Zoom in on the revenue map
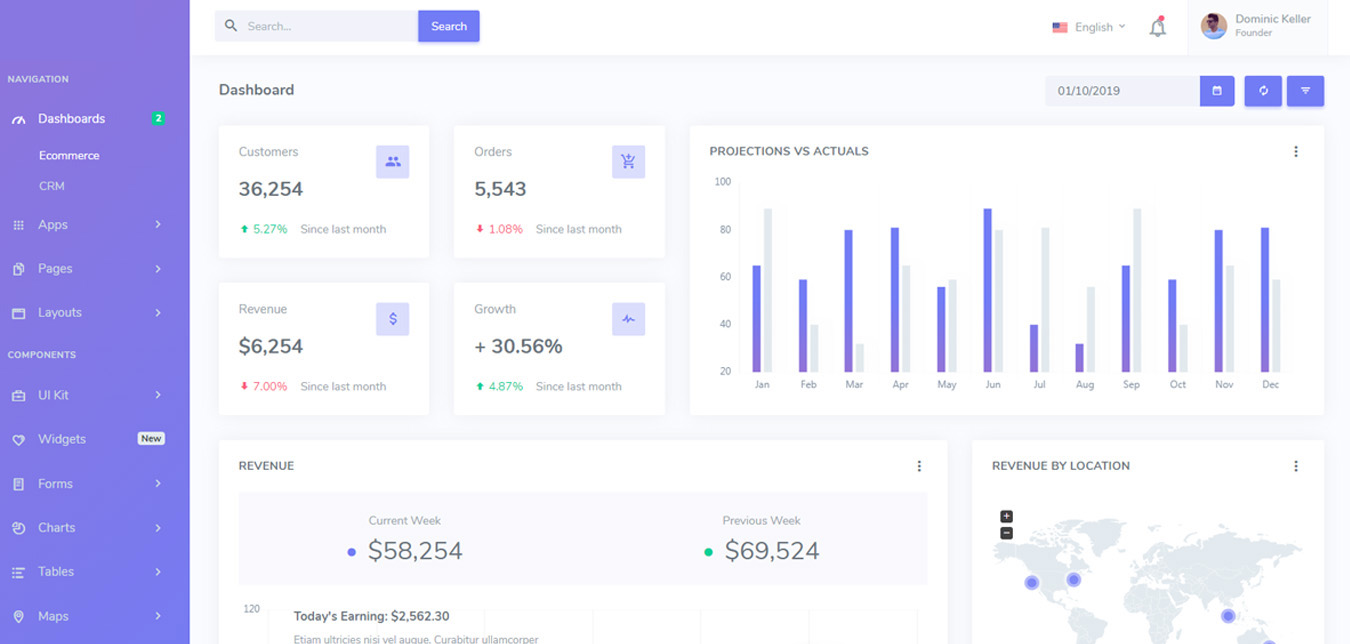This screenshot has height=644, width=1350. [x=1006, y=517]
